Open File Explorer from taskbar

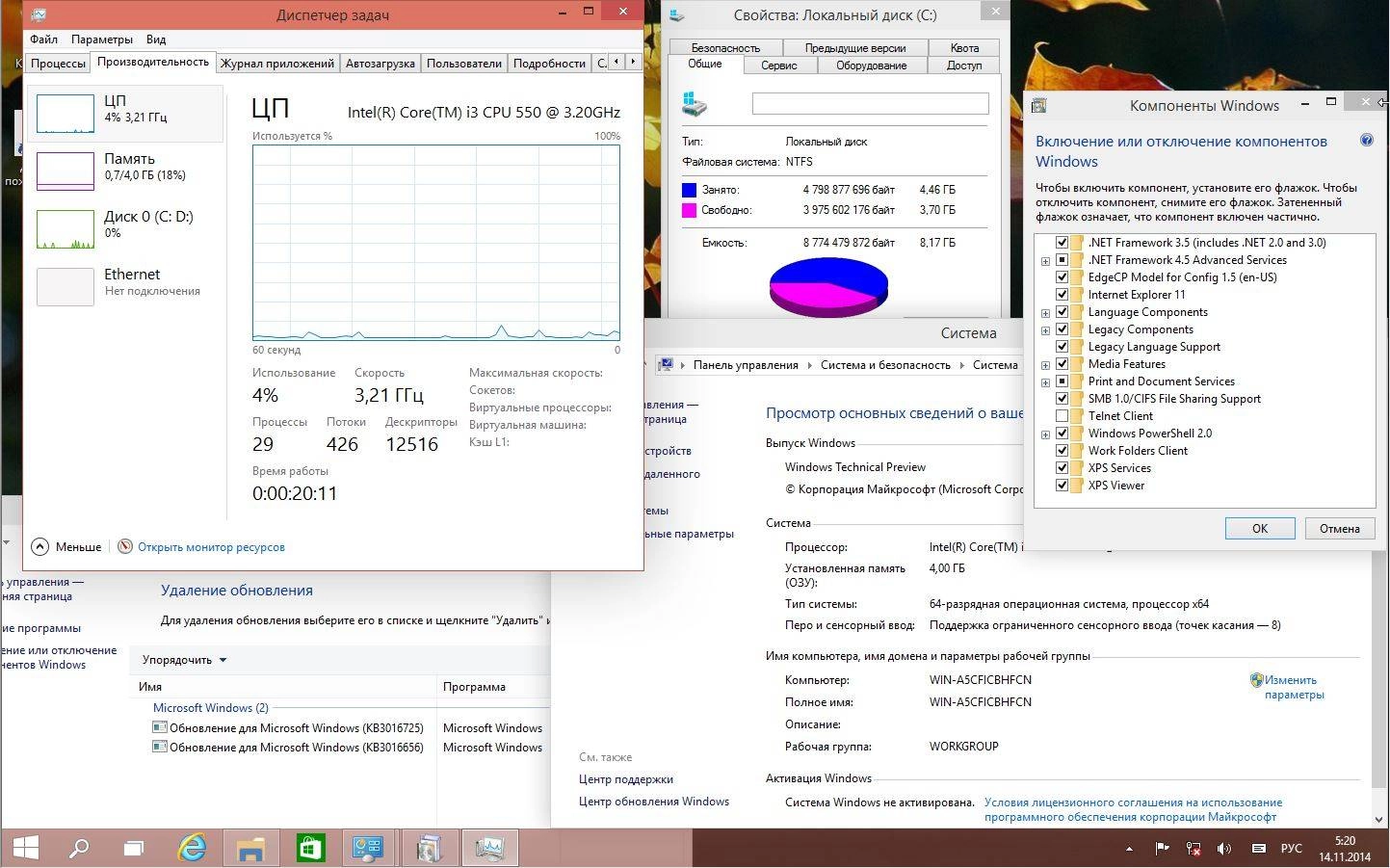(250, 848)
